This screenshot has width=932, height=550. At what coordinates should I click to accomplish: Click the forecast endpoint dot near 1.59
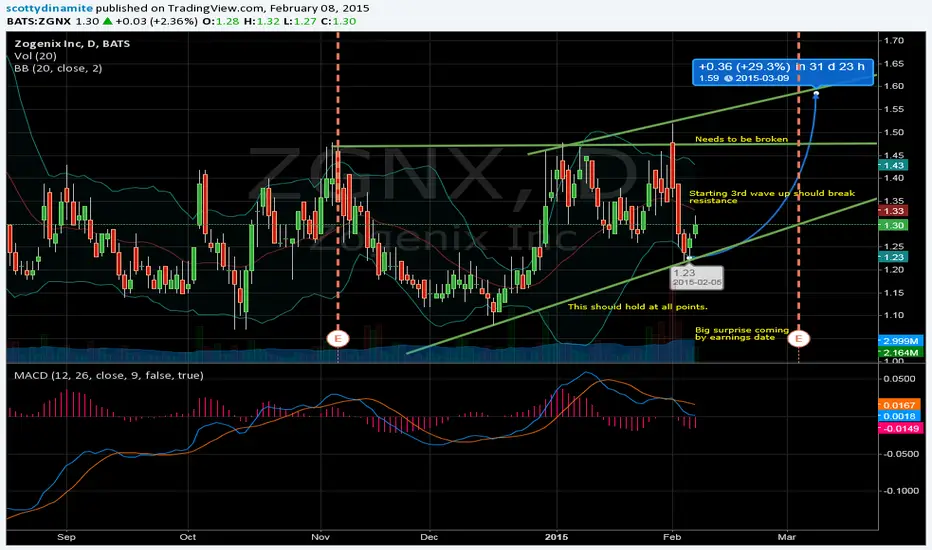816,93
